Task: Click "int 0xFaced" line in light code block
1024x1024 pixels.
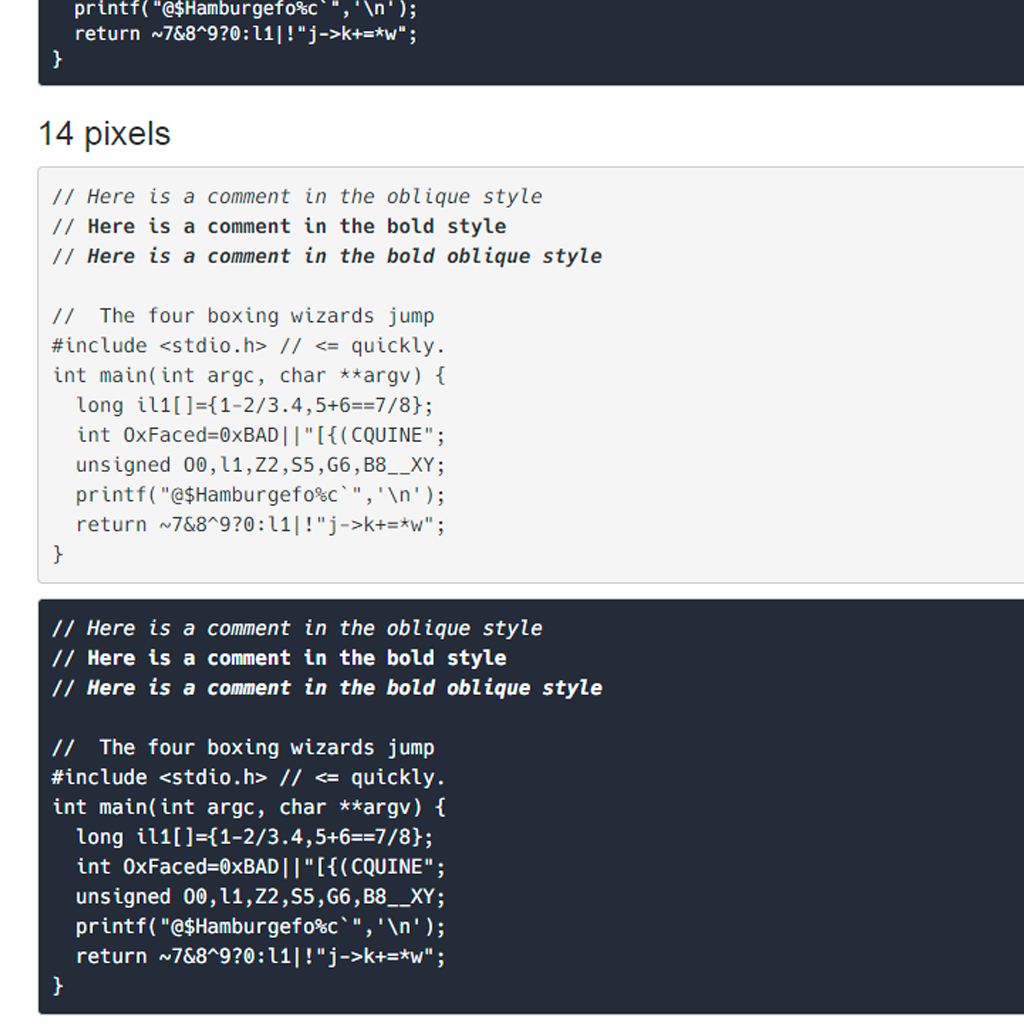Action: 261,435
